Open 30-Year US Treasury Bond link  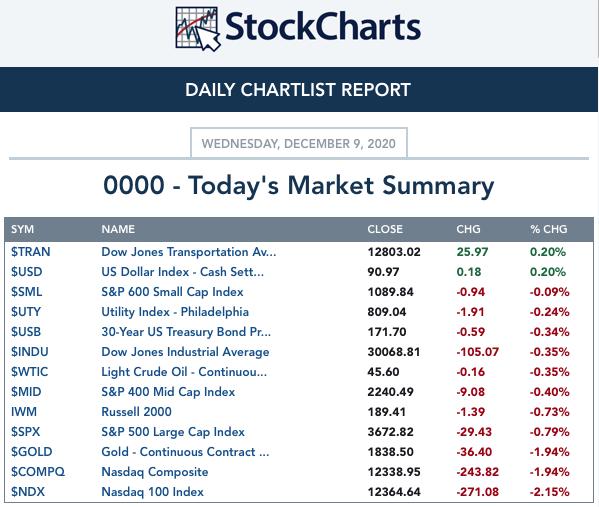(186, 332)
